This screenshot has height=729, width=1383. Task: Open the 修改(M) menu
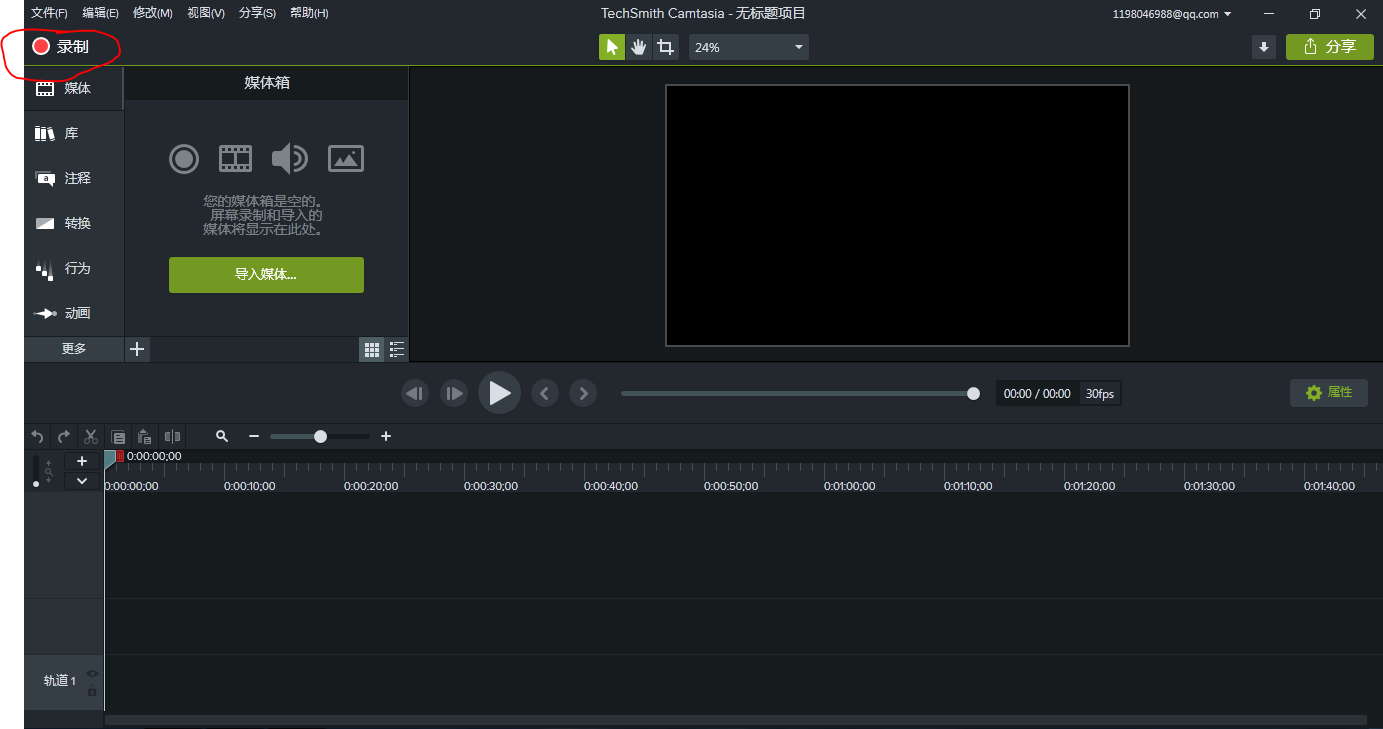153,13
